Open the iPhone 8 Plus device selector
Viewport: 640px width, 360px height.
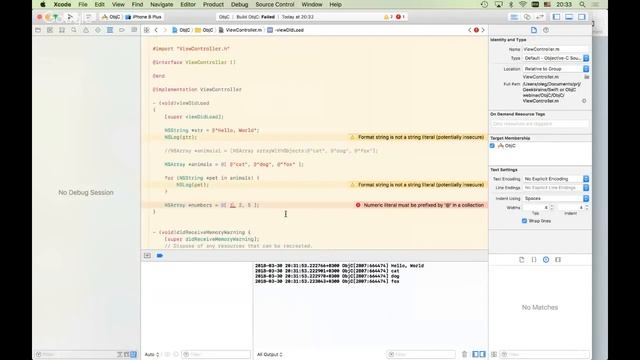click(143, 17)
